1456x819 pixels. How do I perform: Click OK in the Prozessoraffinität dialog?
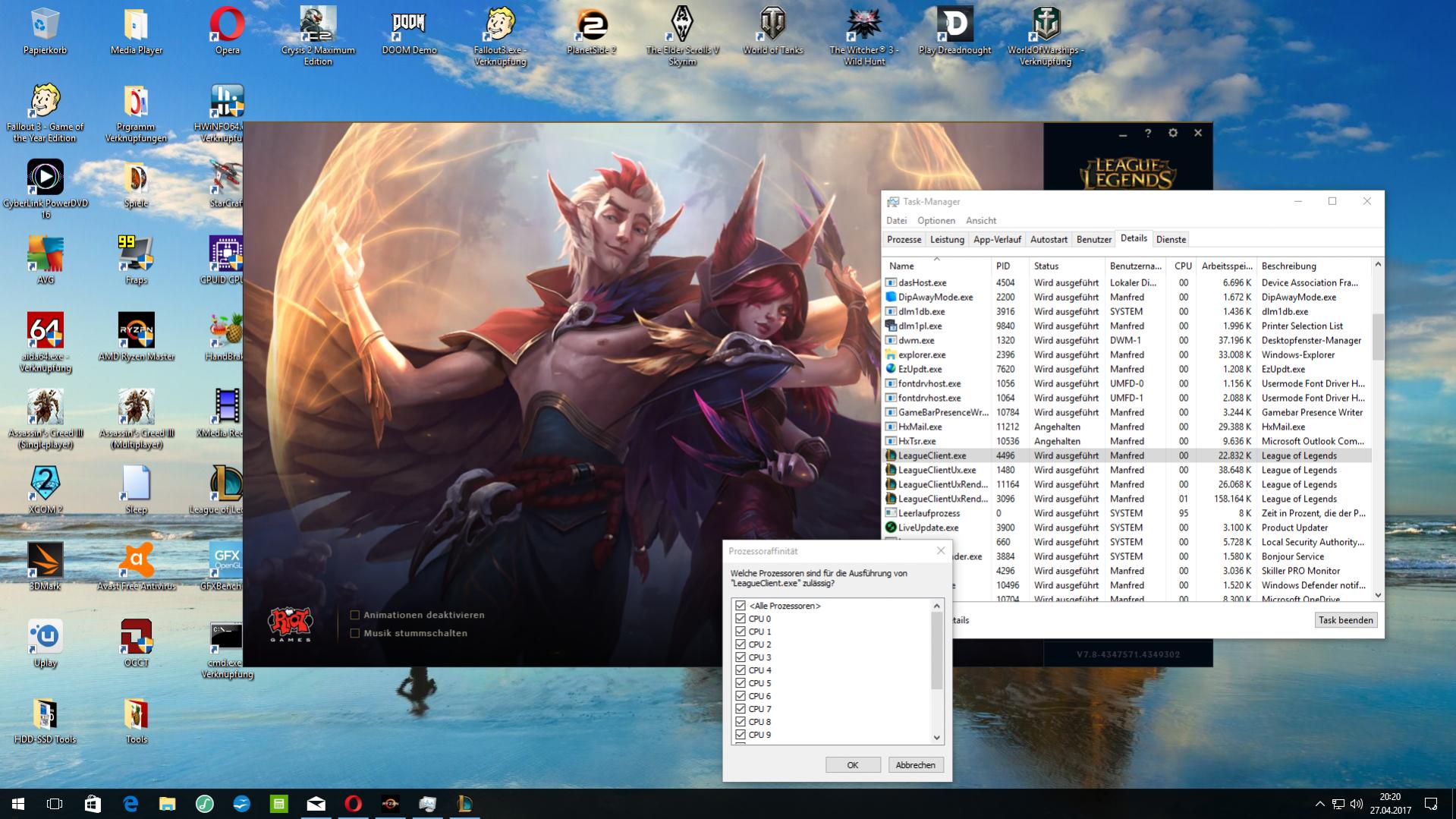pyautogui.click(x=853, y=764)
